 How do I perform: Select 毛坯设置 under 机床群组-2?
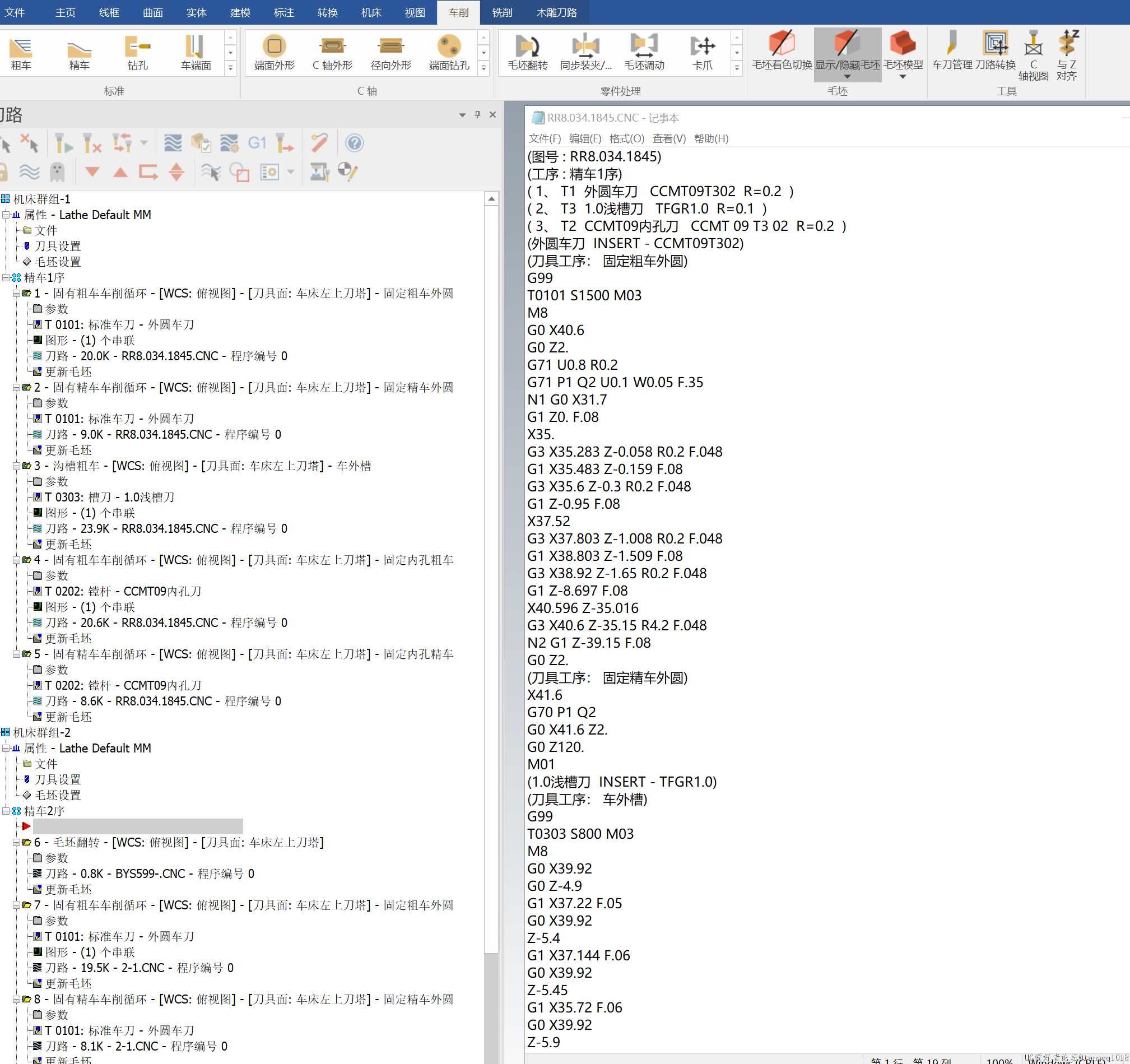tap(57, 795)
